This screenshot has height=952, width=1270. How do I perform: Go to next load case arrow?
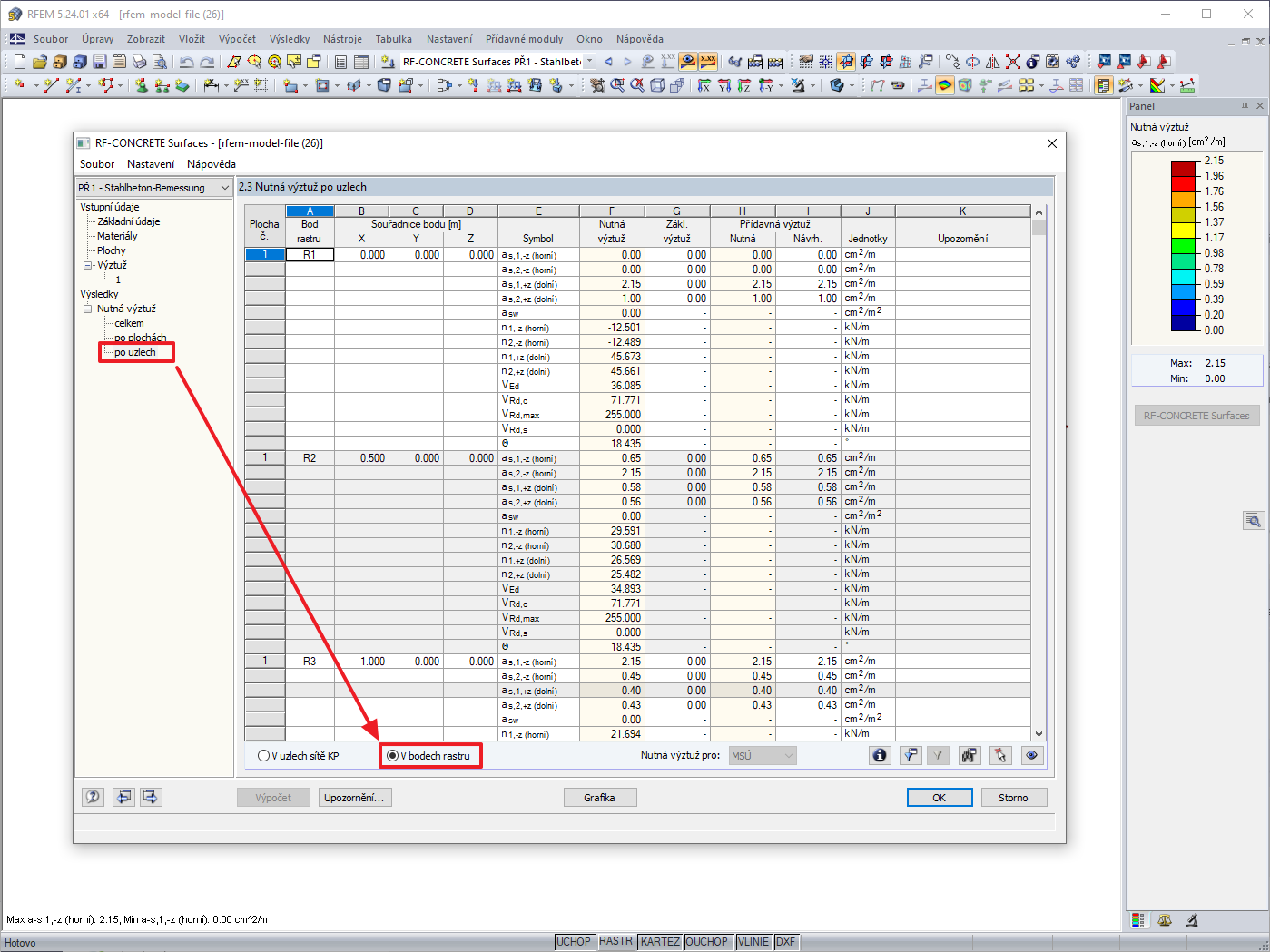[x=627, y=62]
